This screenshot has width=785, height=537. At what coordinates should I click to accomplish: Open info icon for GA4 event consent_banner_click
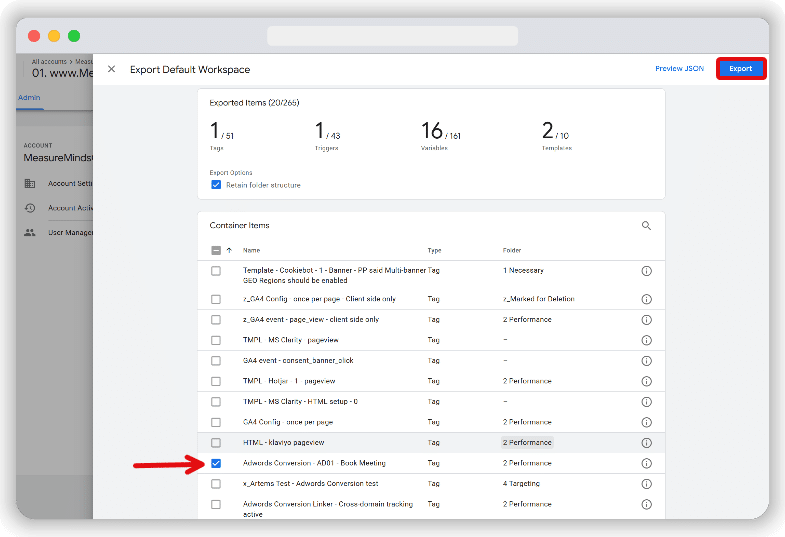coord(646,361)
